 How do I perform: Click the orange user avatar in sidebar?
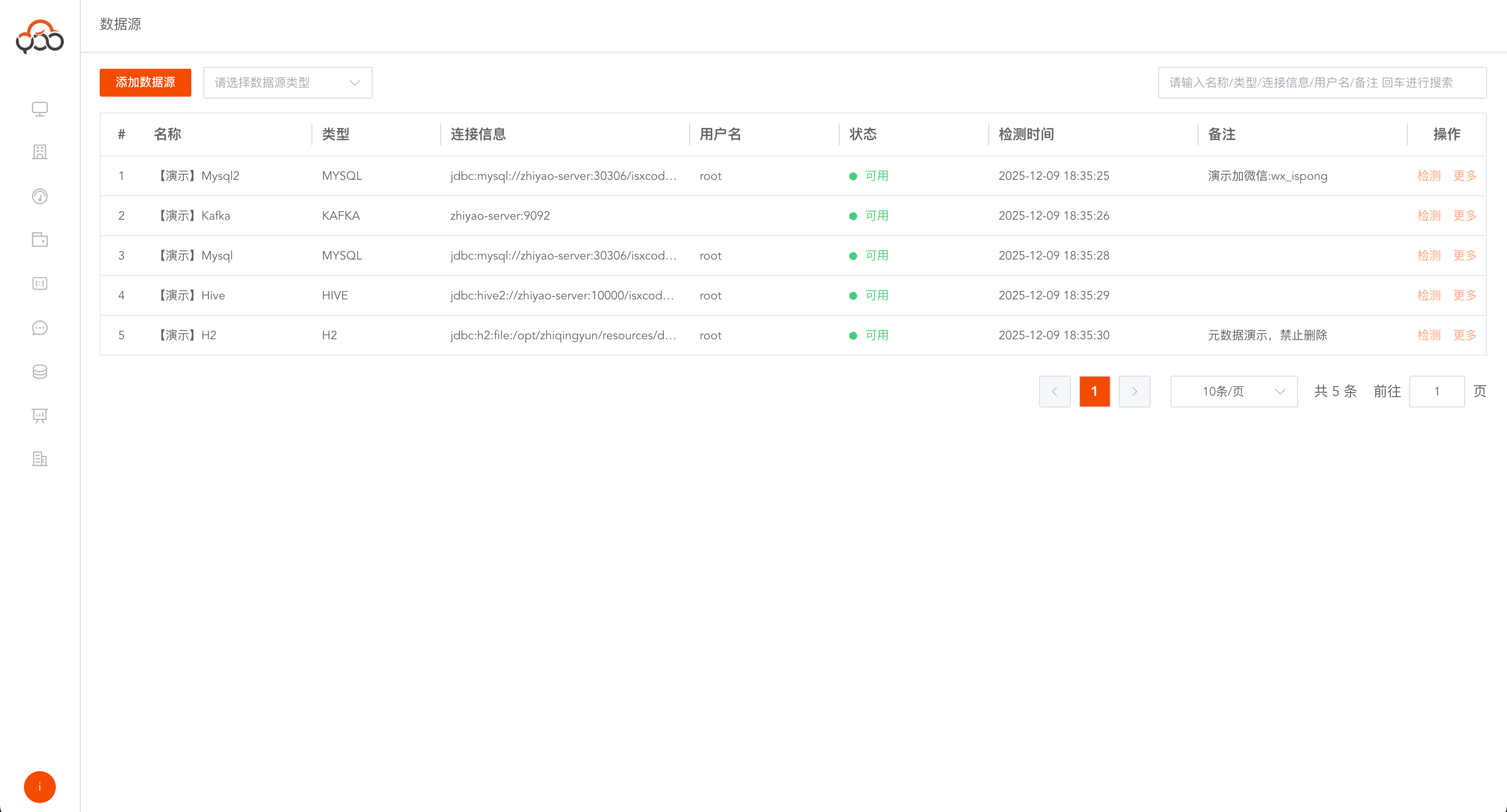click(x=40, y=787)
